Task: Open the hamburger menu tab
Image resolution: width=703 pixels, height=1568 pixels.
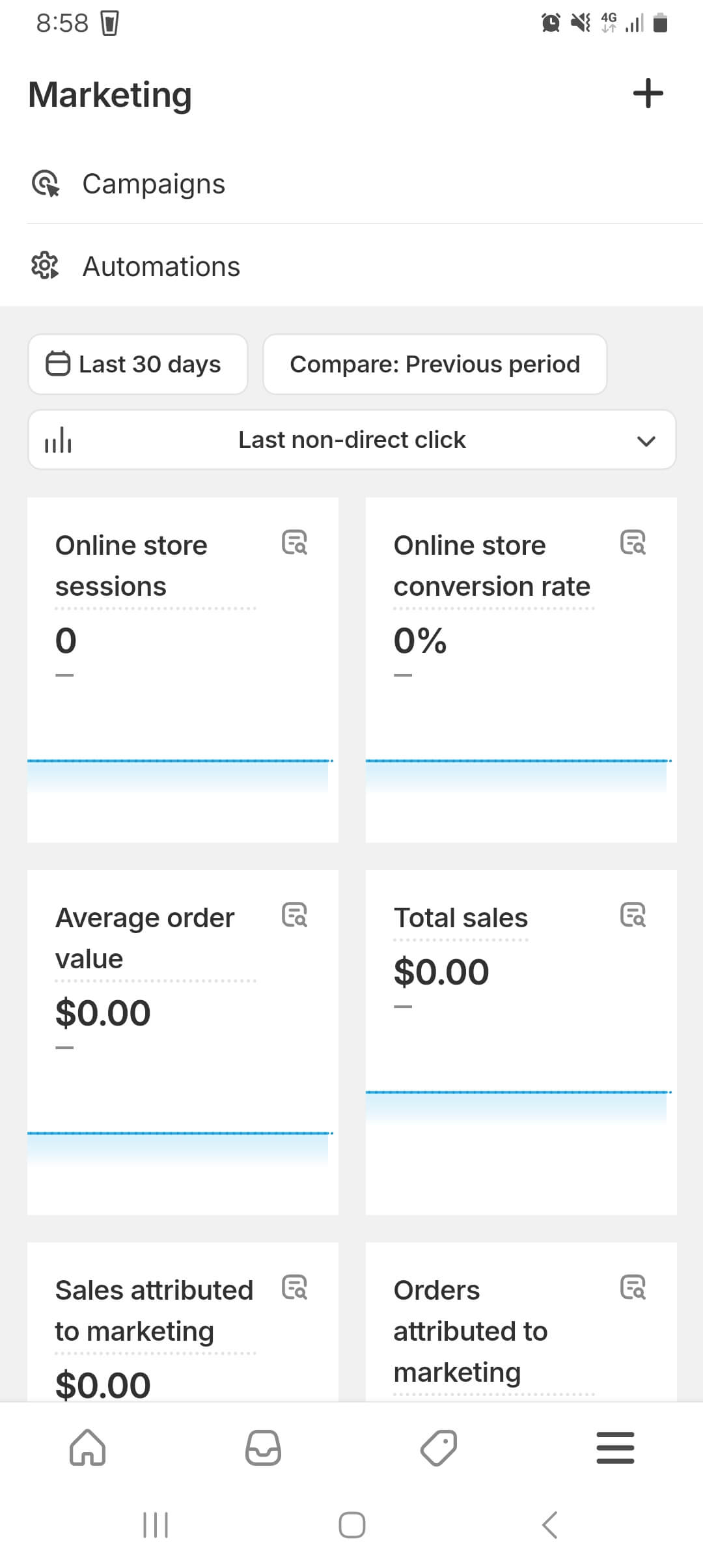Action: point(615,1448)
